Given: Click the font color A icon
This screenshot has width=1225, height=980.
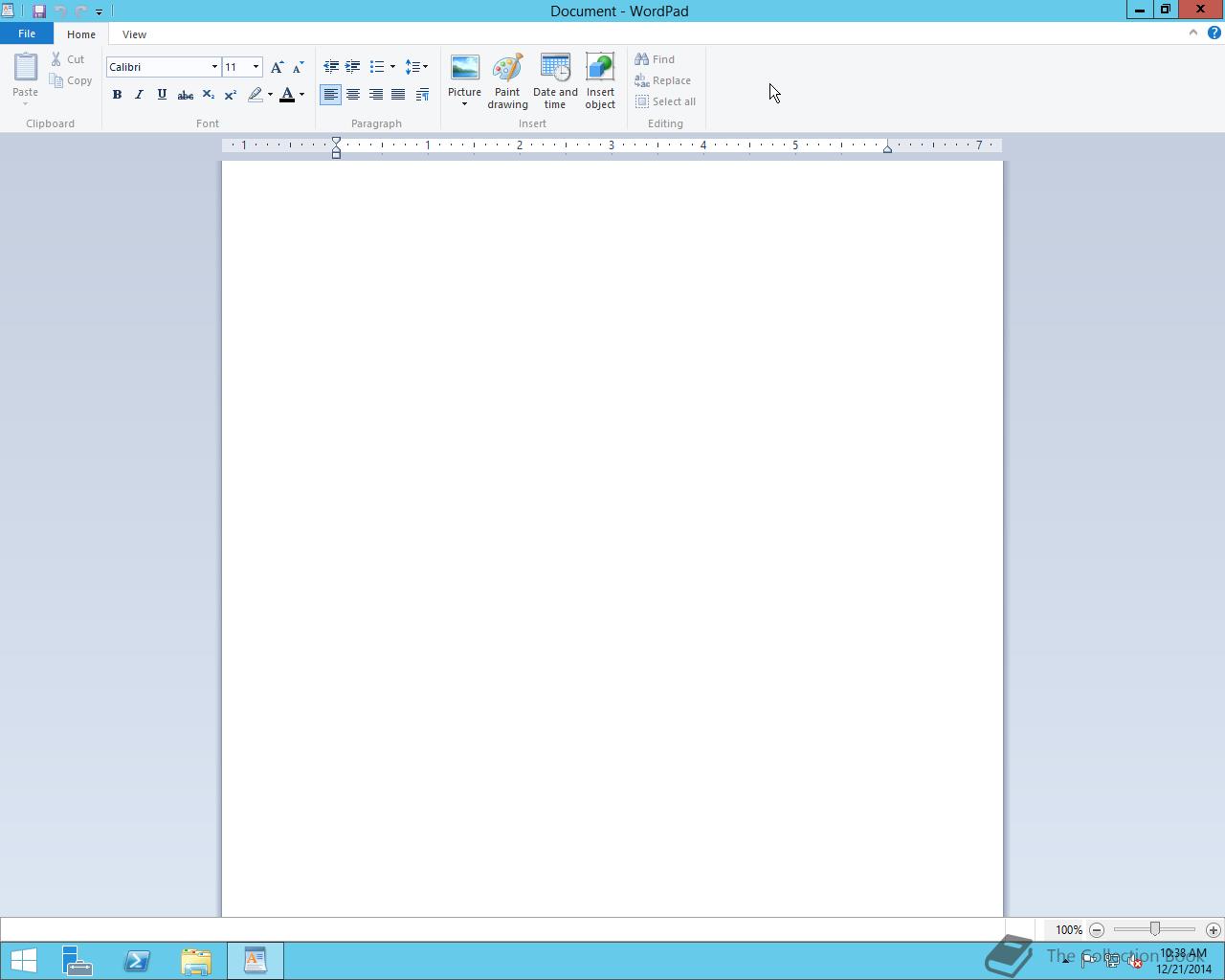Looking at the screenshot, I should pos(286,95).
